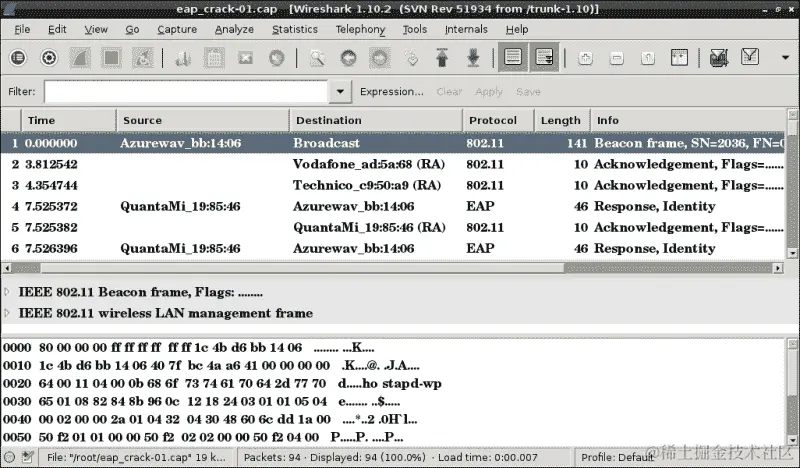Stop the running capture square icon
Image resolution: width=800 pixels, height=468 pixels.
pyautogui.click(x=111, y=58)
